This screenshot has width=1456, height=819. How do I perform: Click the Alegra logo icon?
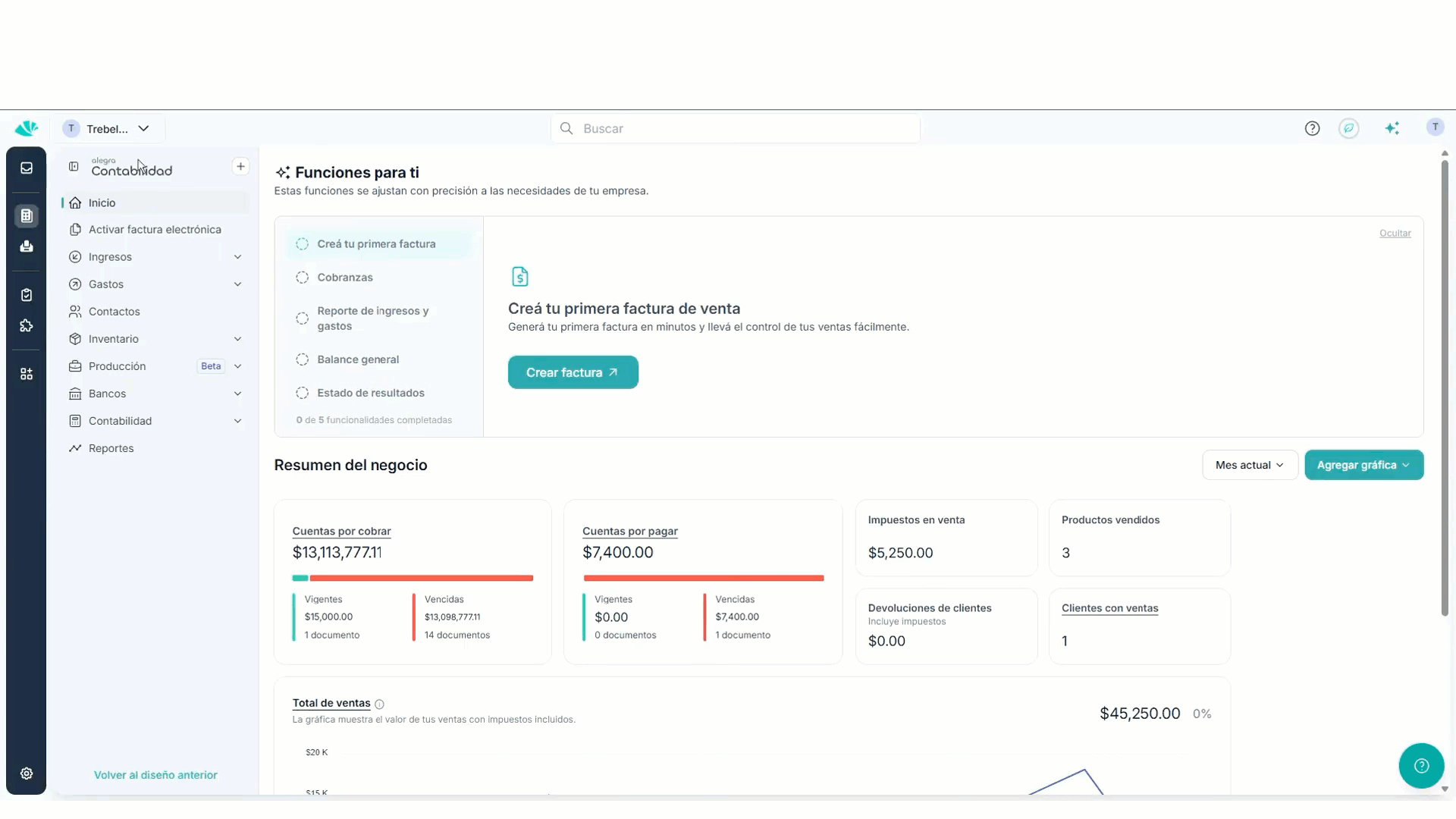[27, 128]
